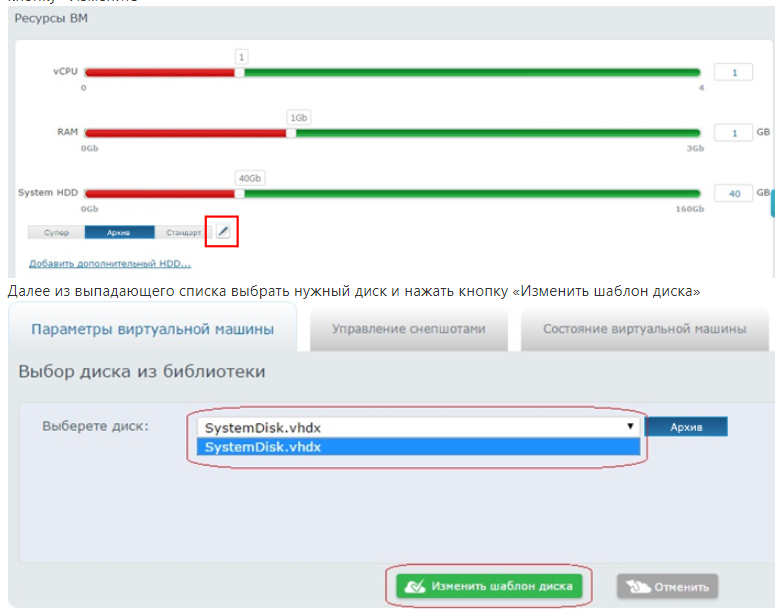
Task: Open the Управление снепшотами tab
Action: pos(408,329)
